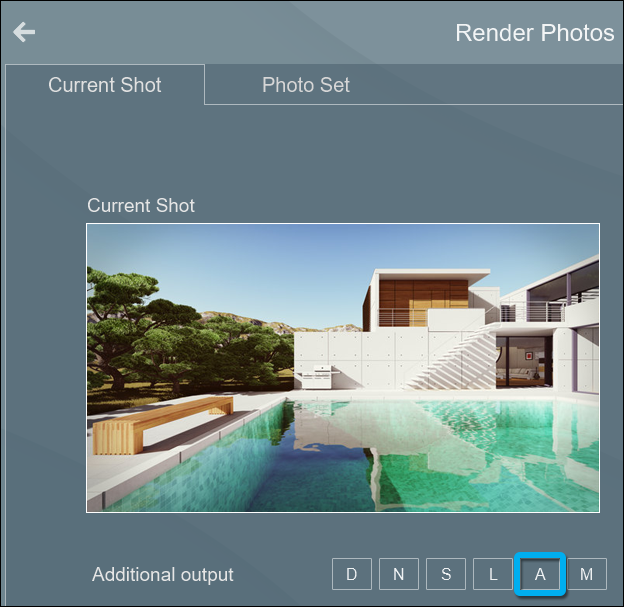Click the Current Shot heading above preview
This screenshot has height=607, width=624.
pos(141,206)
